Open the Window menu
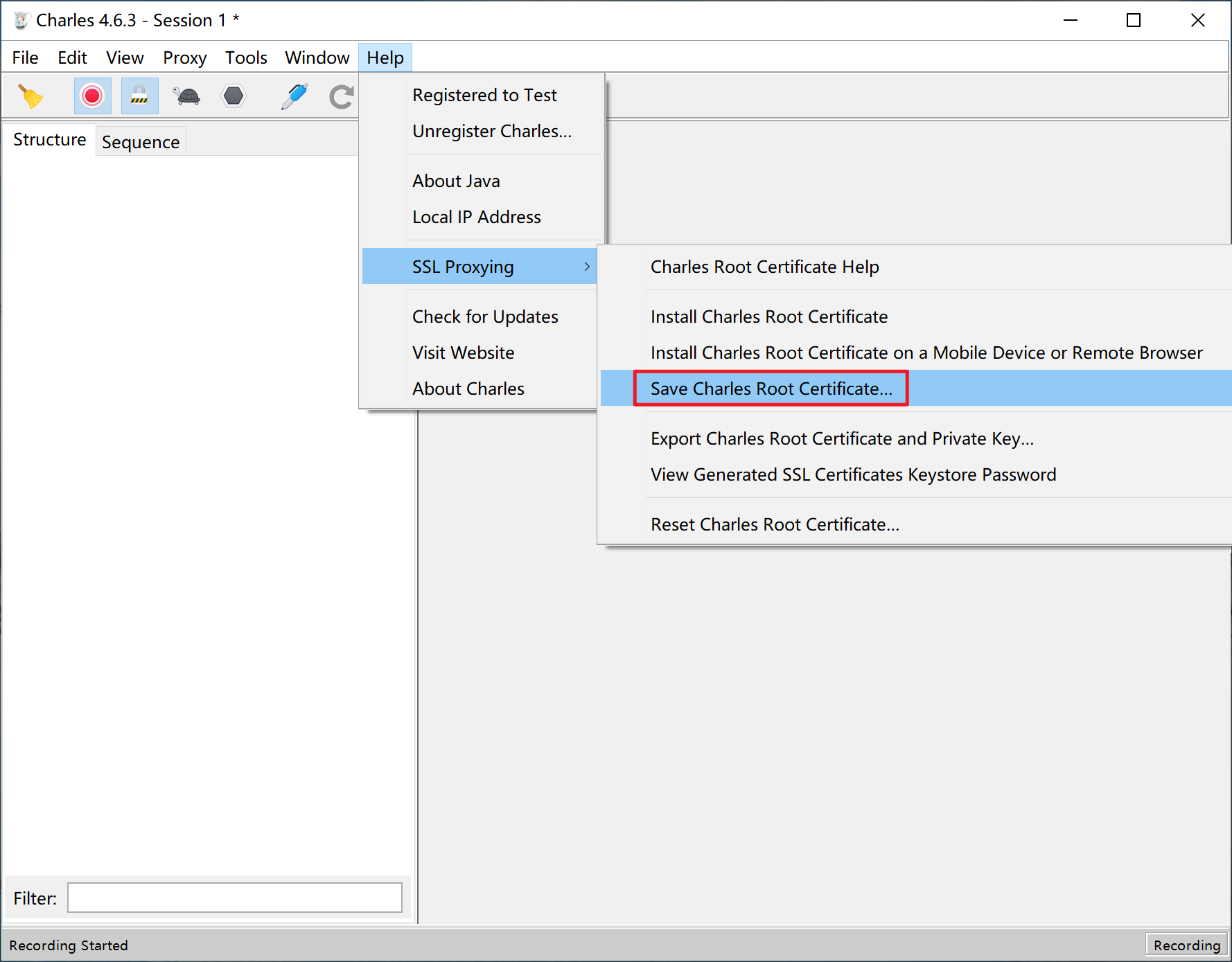The width and height of the screenshot is (1232, 962). tap(317, 57)
